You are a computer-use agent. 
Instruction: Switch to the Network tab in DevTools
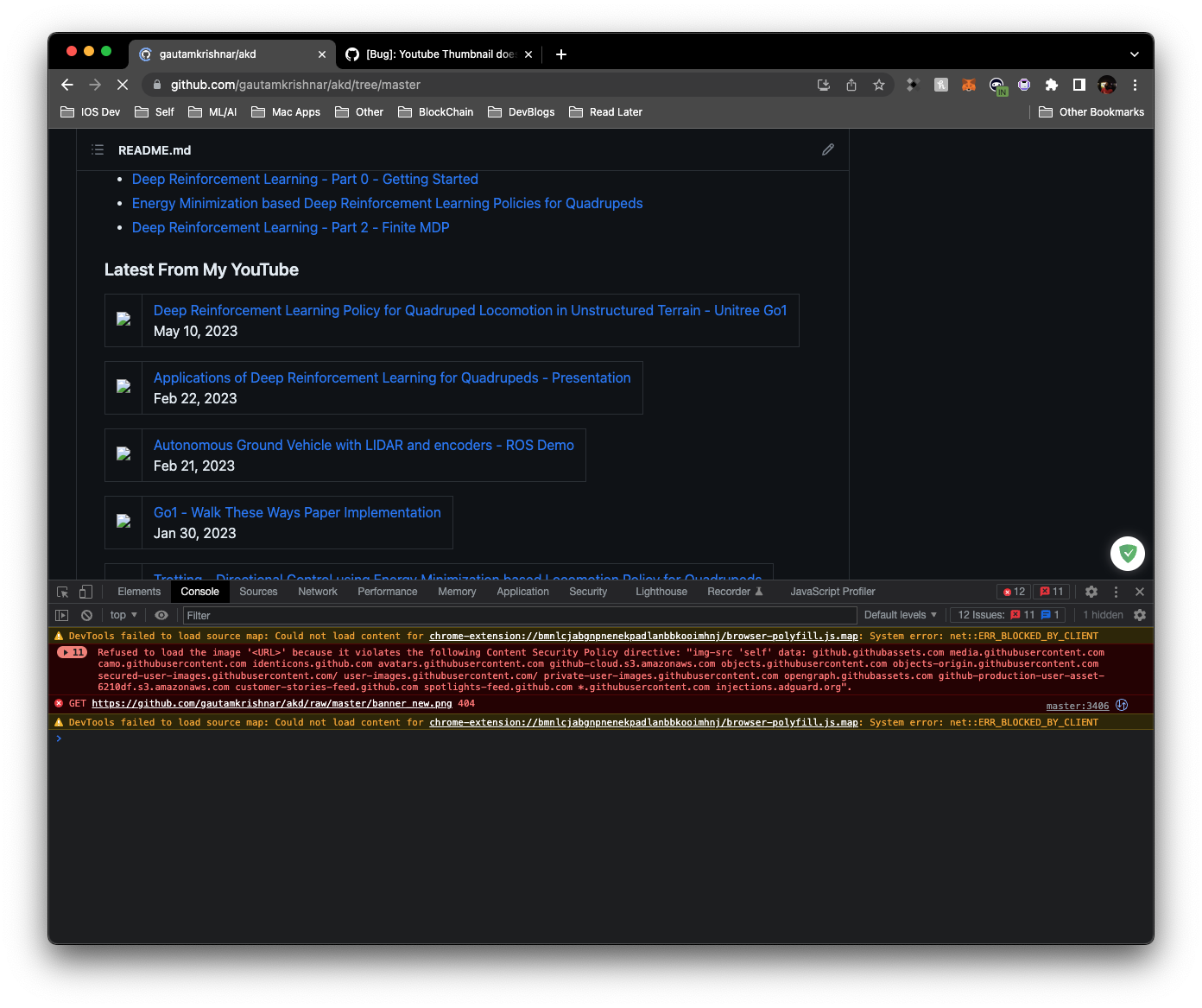tap(317, 591)
